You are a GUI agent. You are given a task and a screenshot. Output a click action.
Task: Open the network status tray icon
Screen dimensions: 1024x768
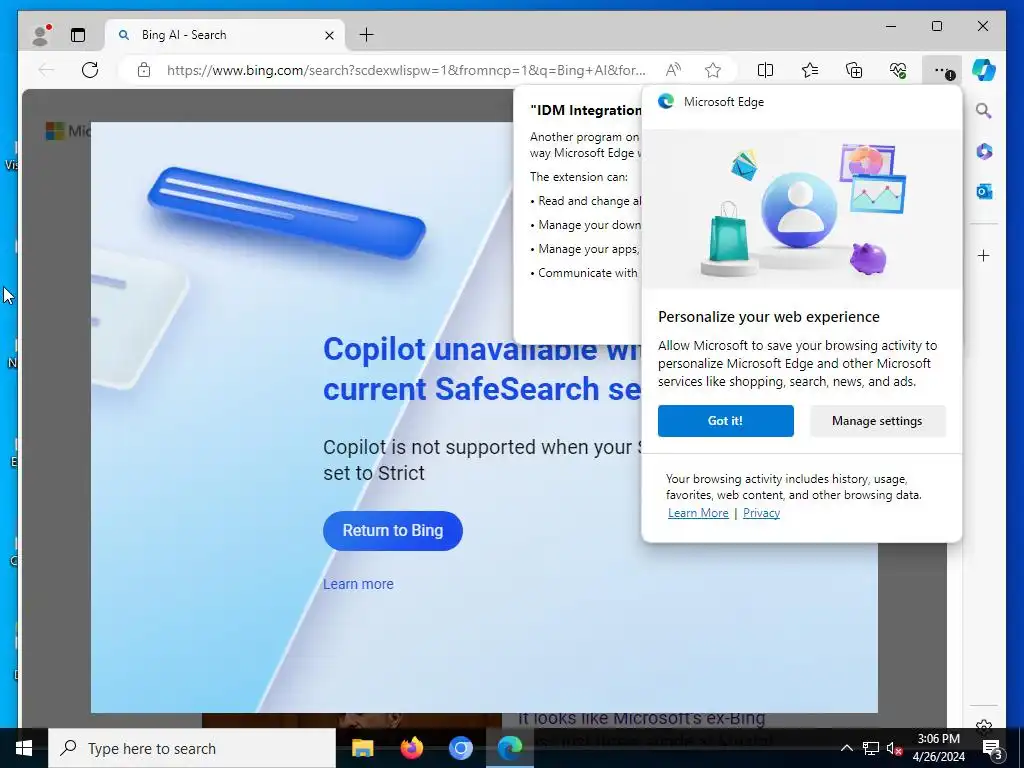click(x=871, y=748)
